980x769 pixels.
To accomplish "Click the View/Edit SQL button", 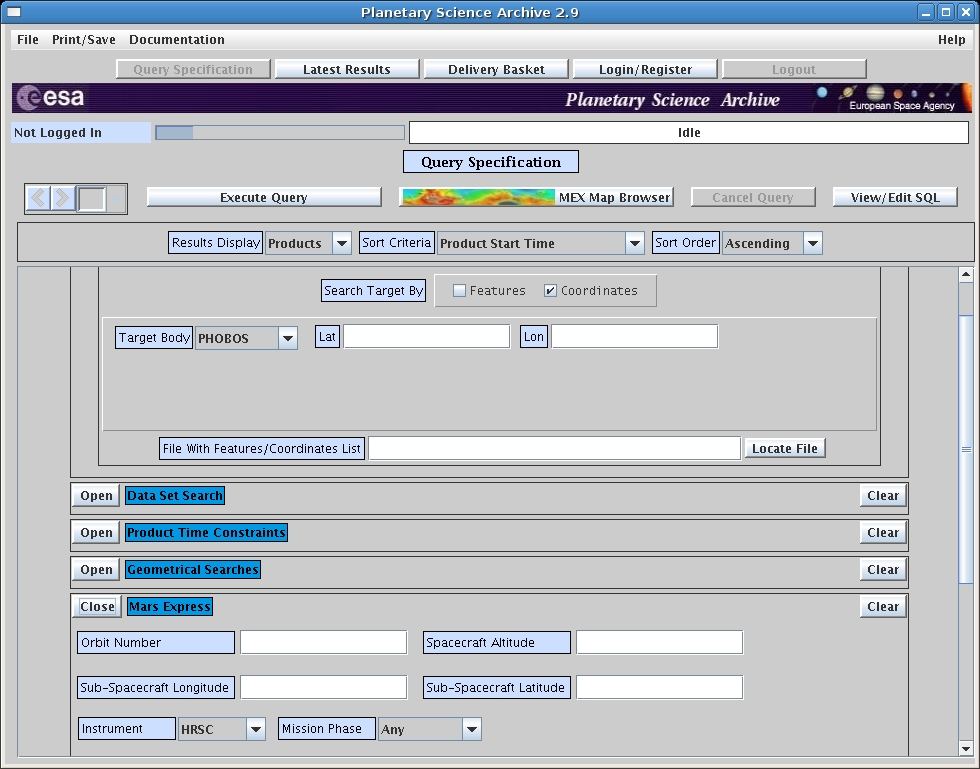I will 895,198.
